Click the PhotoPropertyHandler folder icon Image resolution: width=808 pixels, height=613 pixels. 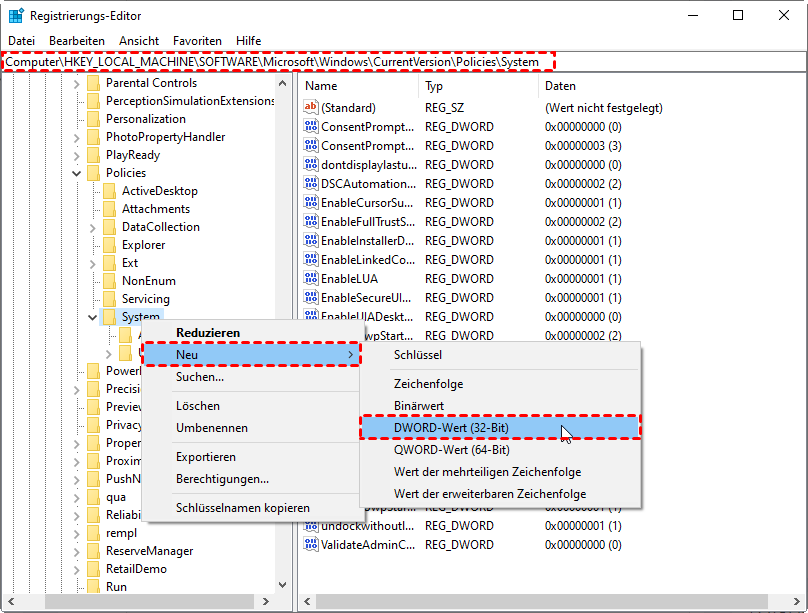tap(93, 137)
